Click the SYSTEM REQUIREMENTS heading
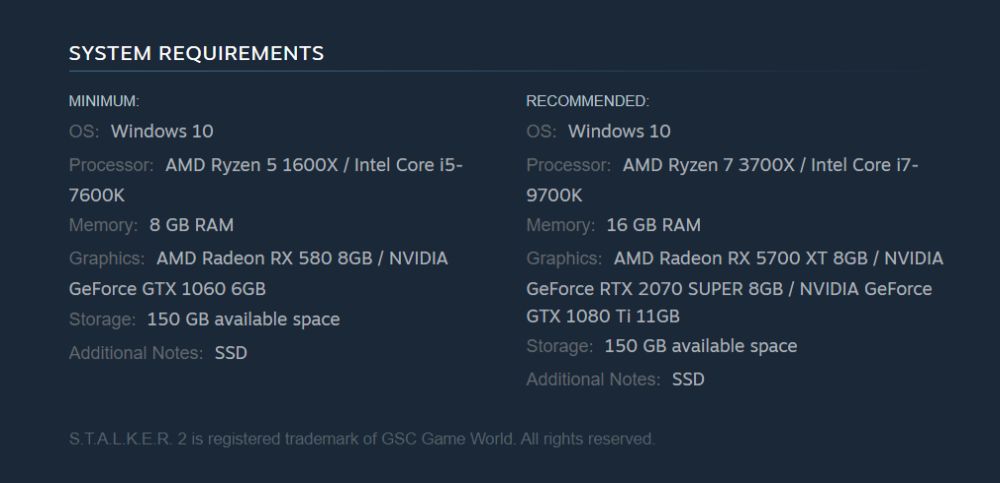1000x483 pixels. click(x=196, y=53)
